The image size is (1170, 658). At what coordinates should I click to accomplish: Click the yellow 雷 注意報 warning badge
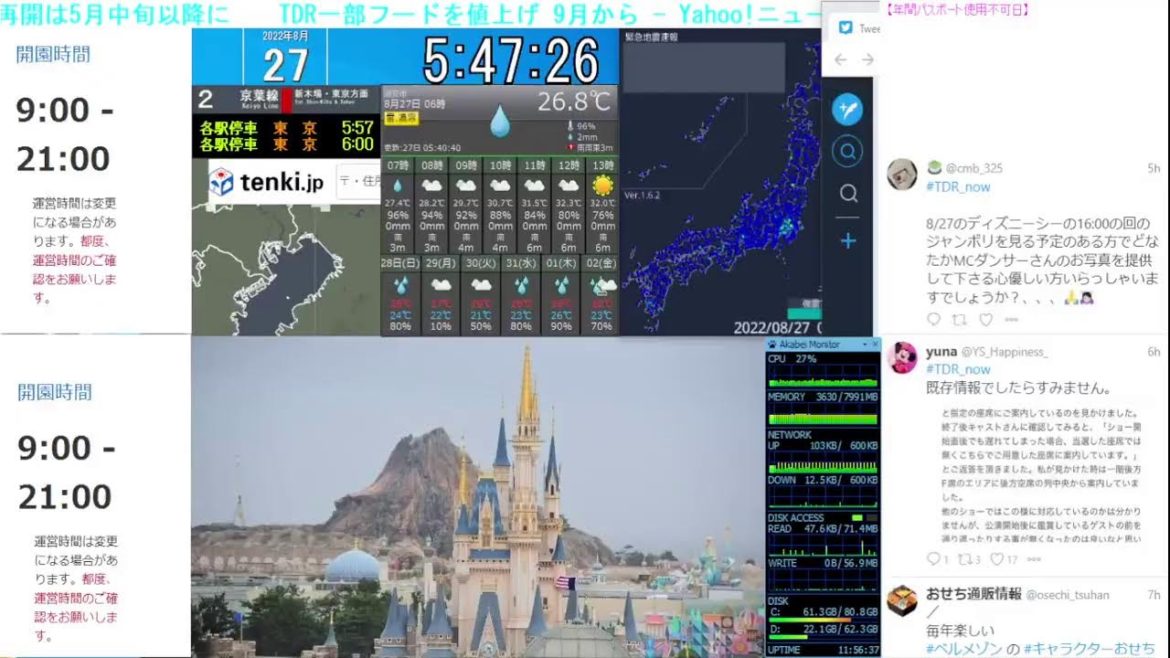click(401, 119)
